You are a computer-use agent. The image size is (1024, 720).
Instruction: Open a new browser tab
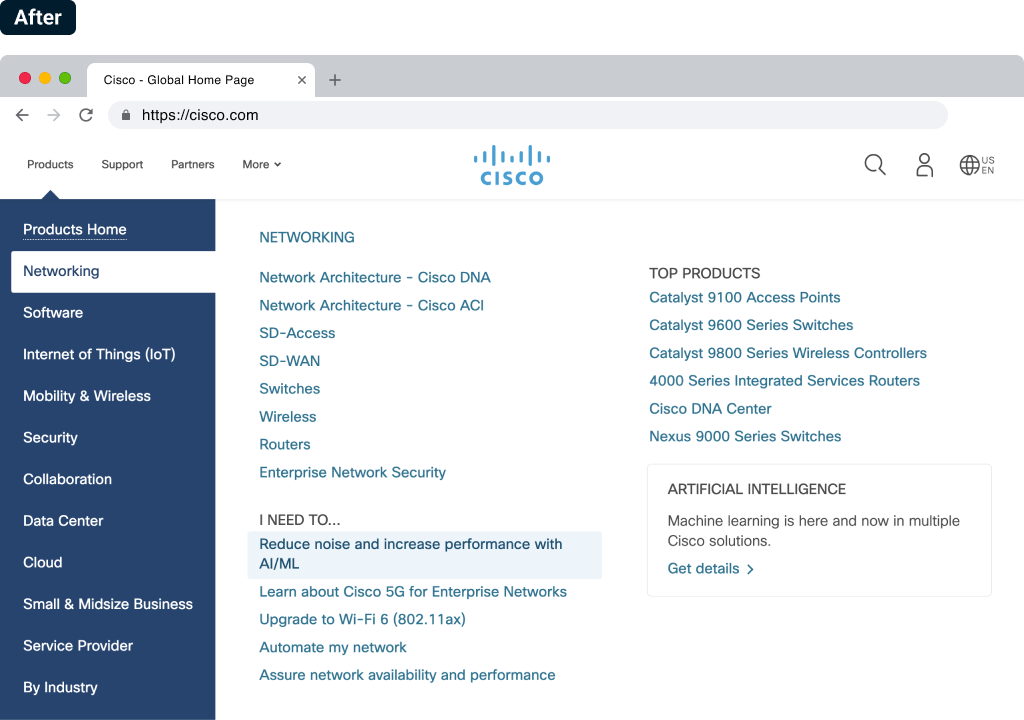pyautogui.click(x=335, y=80)
